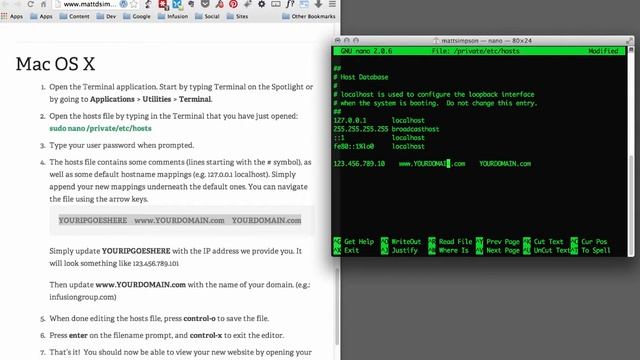
Task: Open the WhatFont f? extension
Action: click(x=290, y=4)
